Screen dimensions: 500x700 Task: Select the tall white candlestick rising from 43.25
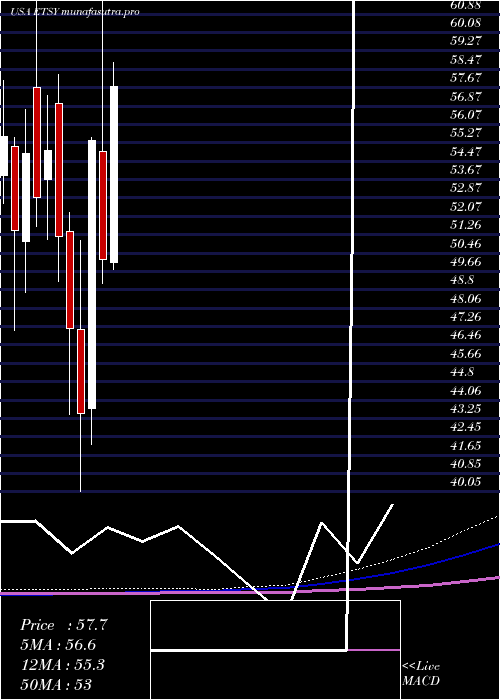point(92,274)
